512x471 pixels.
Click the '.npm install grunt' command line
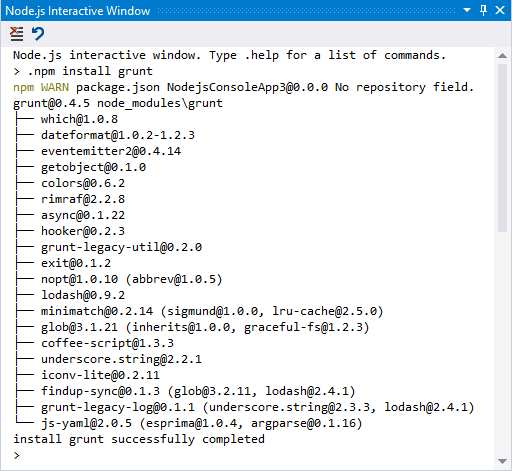point(83,71)
